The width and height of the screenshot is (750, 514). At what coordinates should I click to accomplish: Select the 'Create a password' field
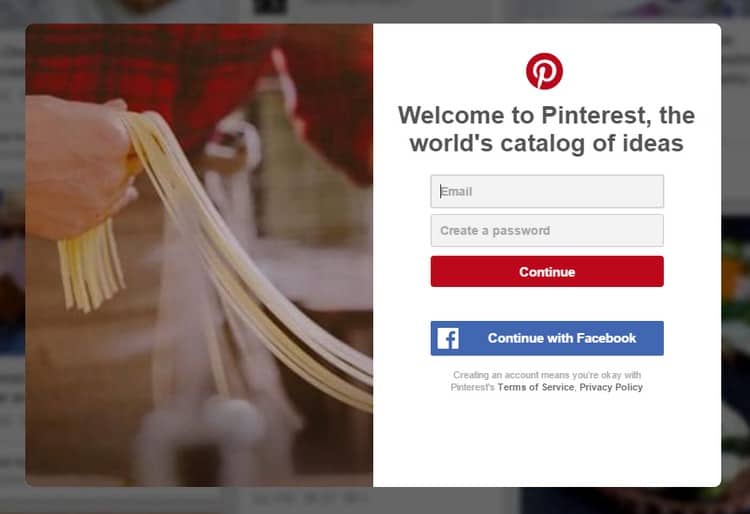[x=547, y=230]
